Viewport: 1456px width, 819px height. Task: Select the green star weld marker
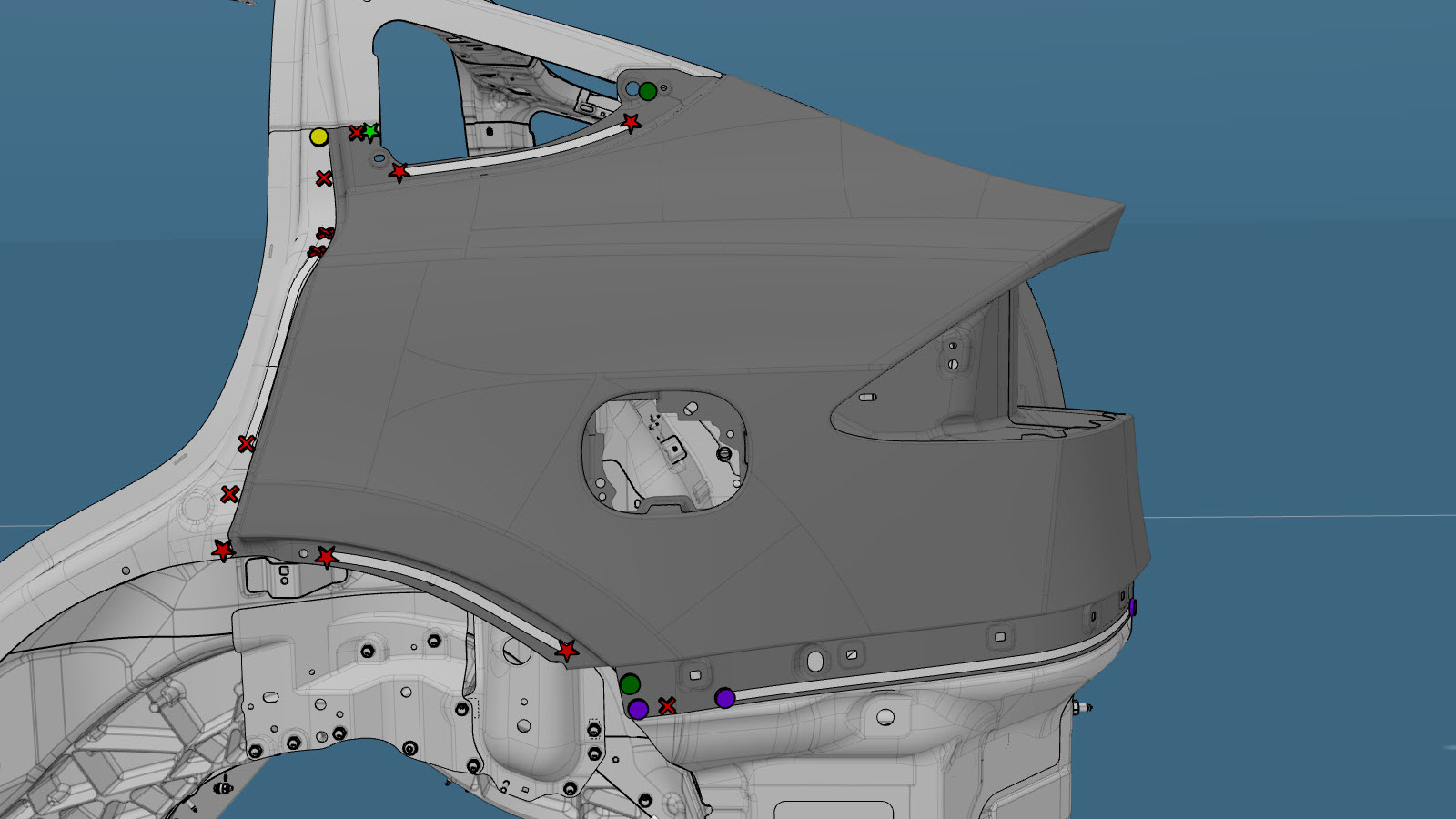369,132
